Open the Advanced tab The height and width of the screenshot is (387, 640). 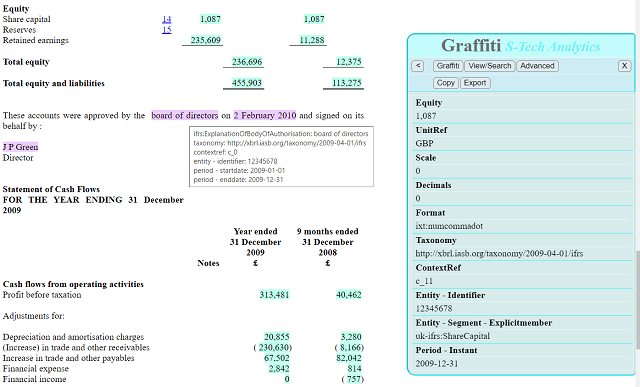point(537,66)
